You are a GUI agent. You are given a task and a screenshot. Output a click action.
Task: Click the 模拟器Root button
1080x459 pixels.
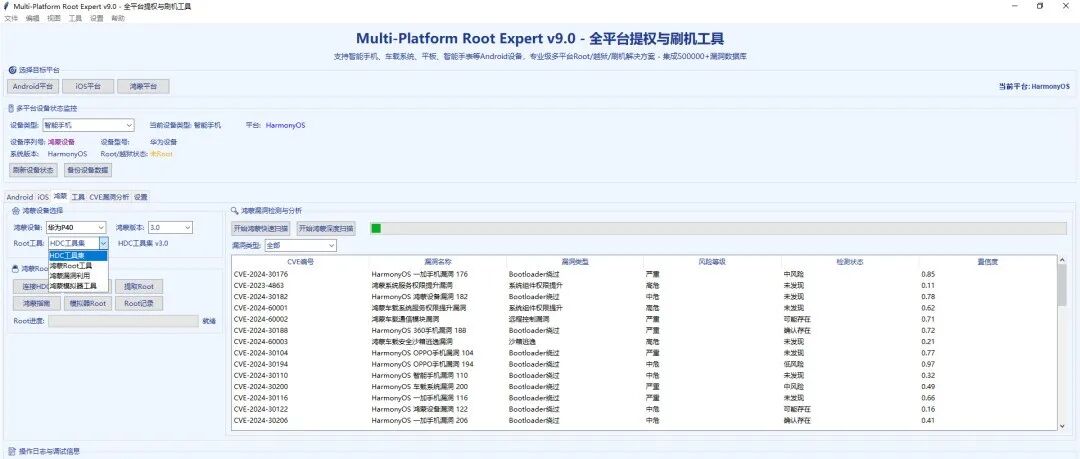(87, 303)
